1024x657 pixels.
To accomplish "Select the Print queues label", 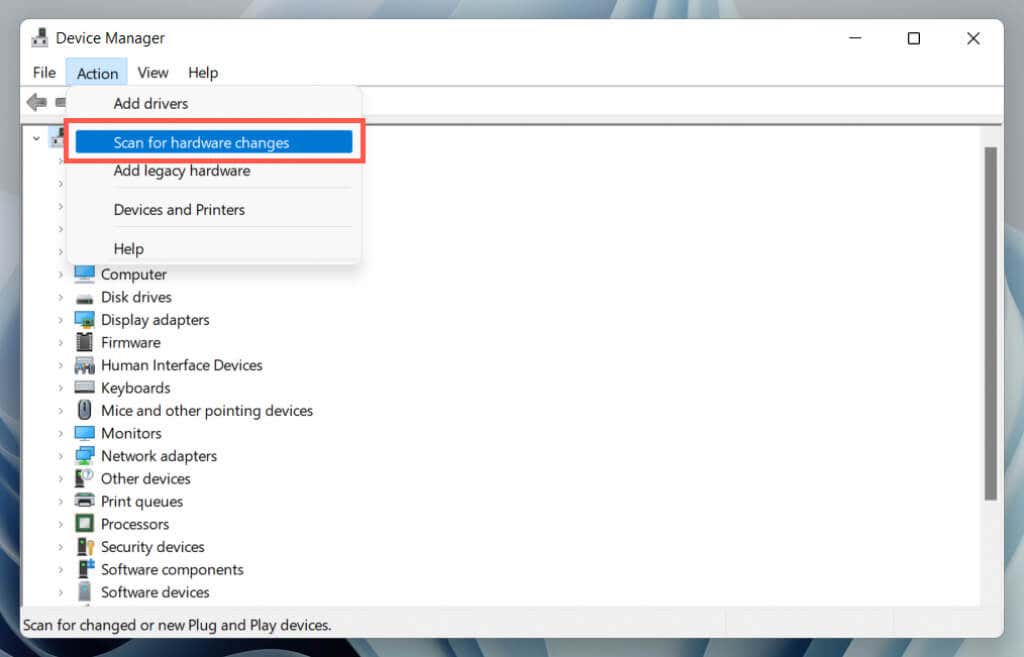I will pos(142,502).
